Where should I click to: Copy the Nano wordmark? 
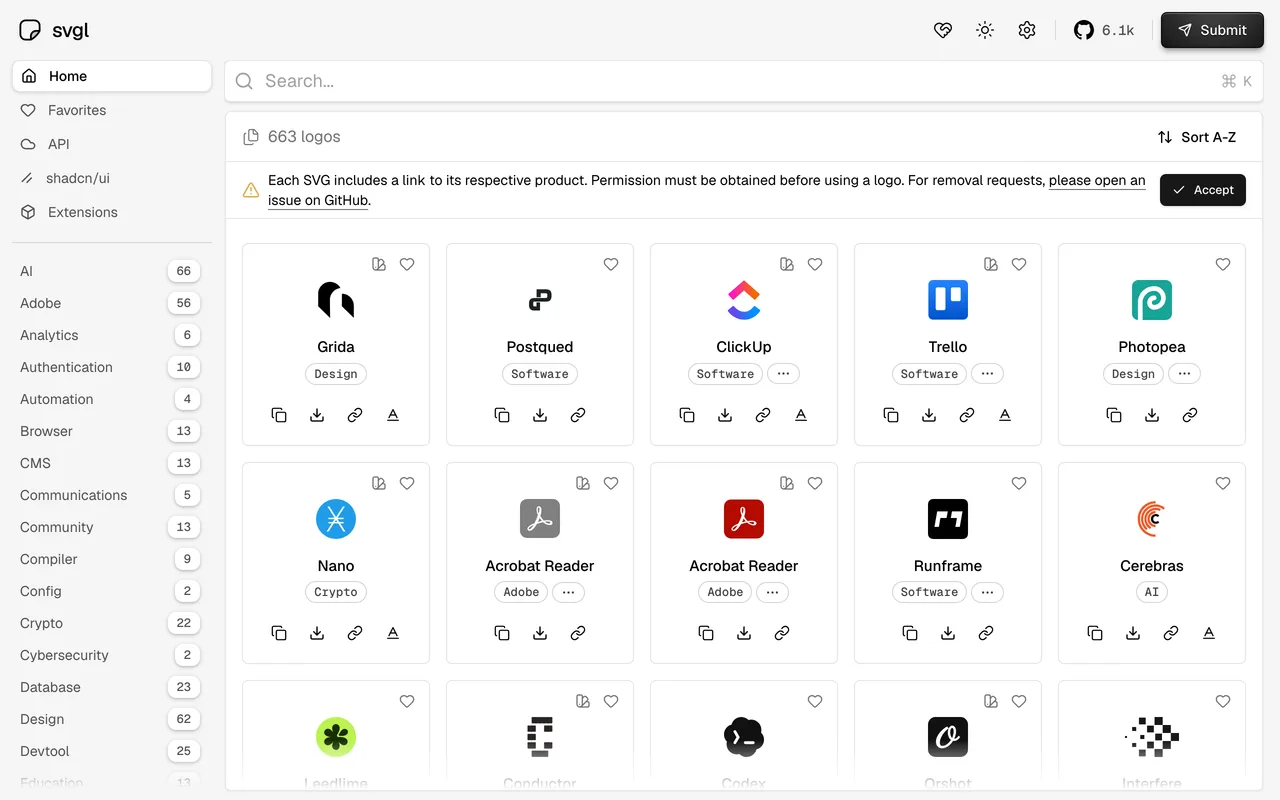[393, 633]
